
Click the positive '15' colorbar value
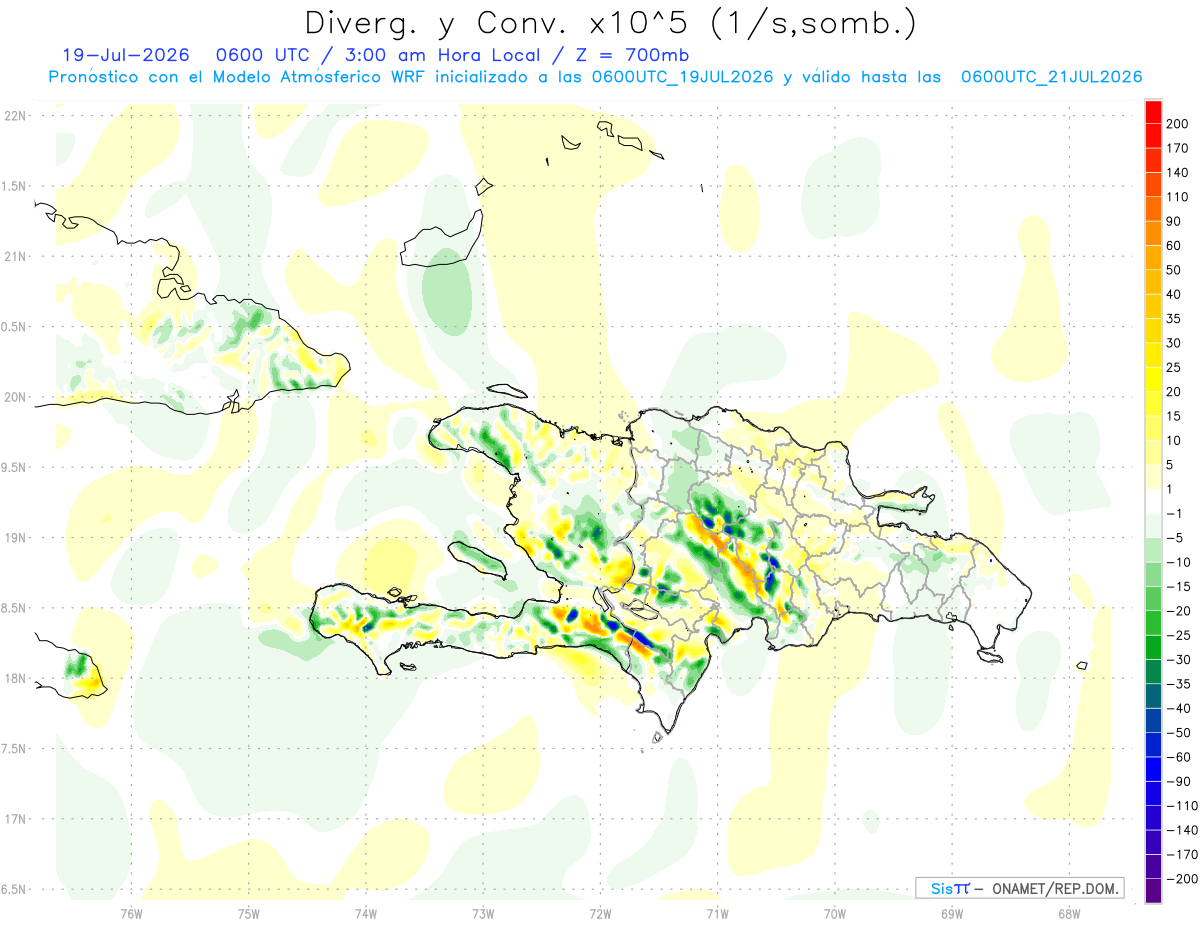point(1174,416)
